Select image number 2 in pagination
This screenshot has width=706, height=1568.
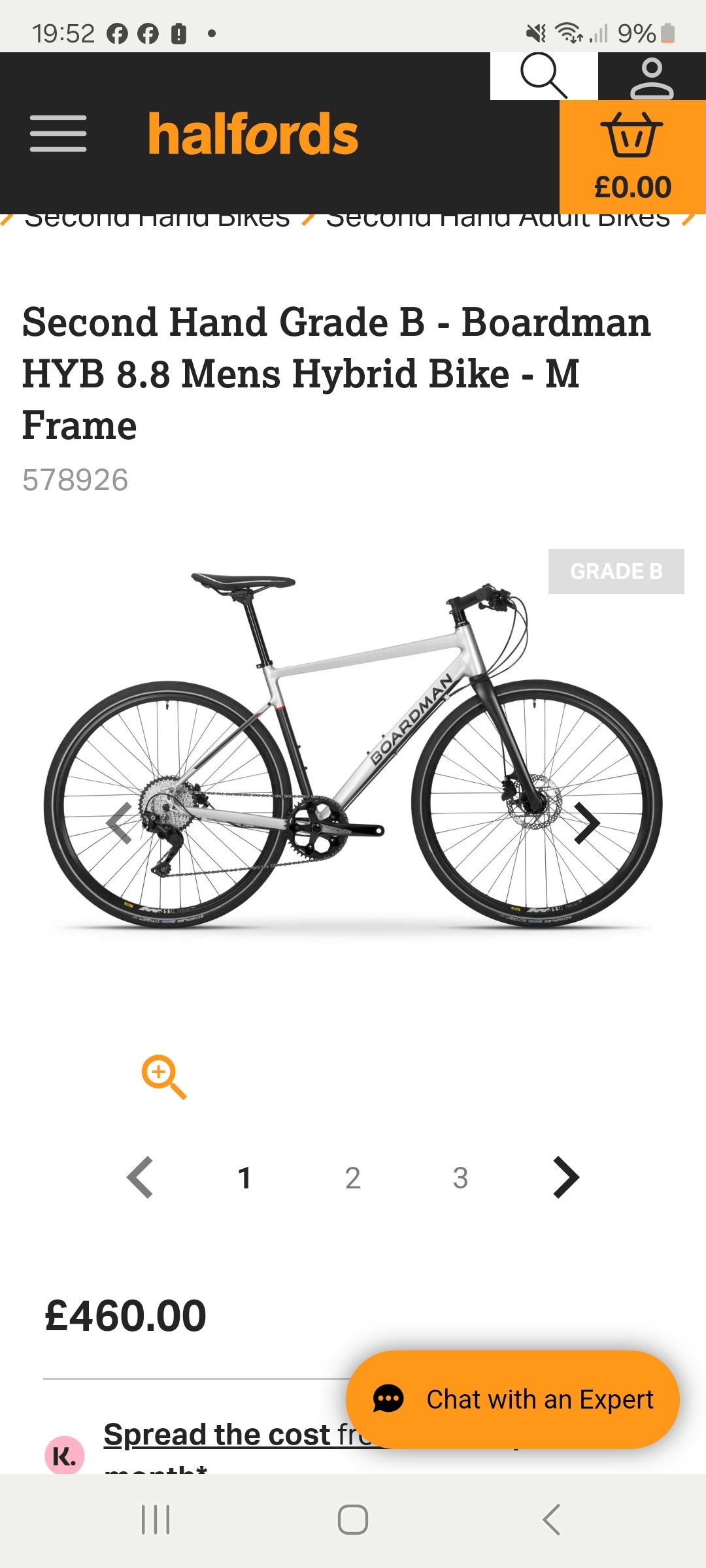(352, 1178)
